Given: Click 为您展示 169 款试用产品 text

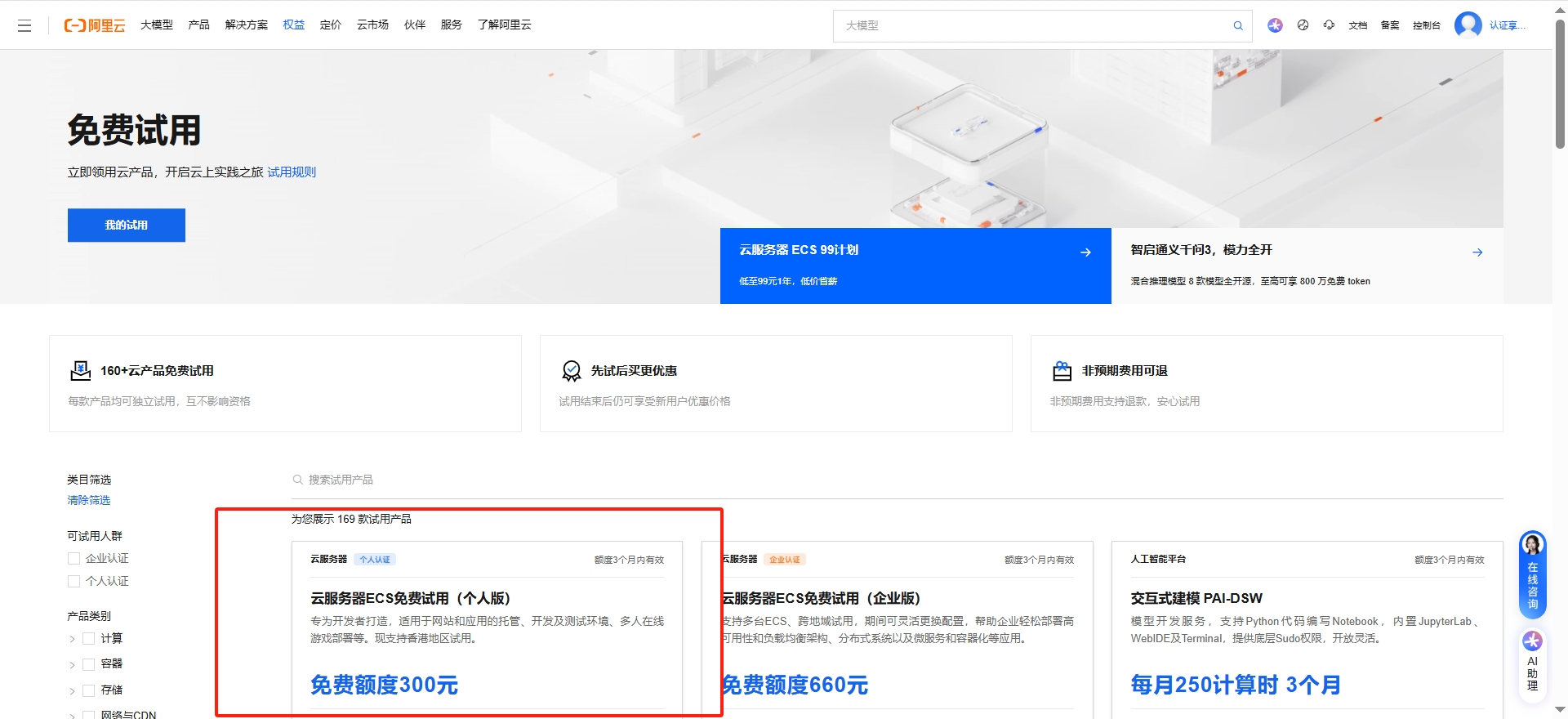Looking at the screenshot, I should click(x=351, y=520).
